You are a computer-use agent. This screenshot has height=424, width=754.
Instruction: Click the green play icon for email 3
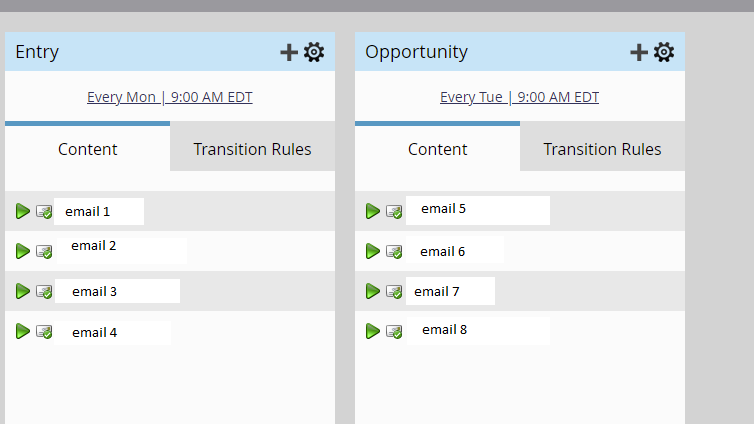[x=23, y=291]
